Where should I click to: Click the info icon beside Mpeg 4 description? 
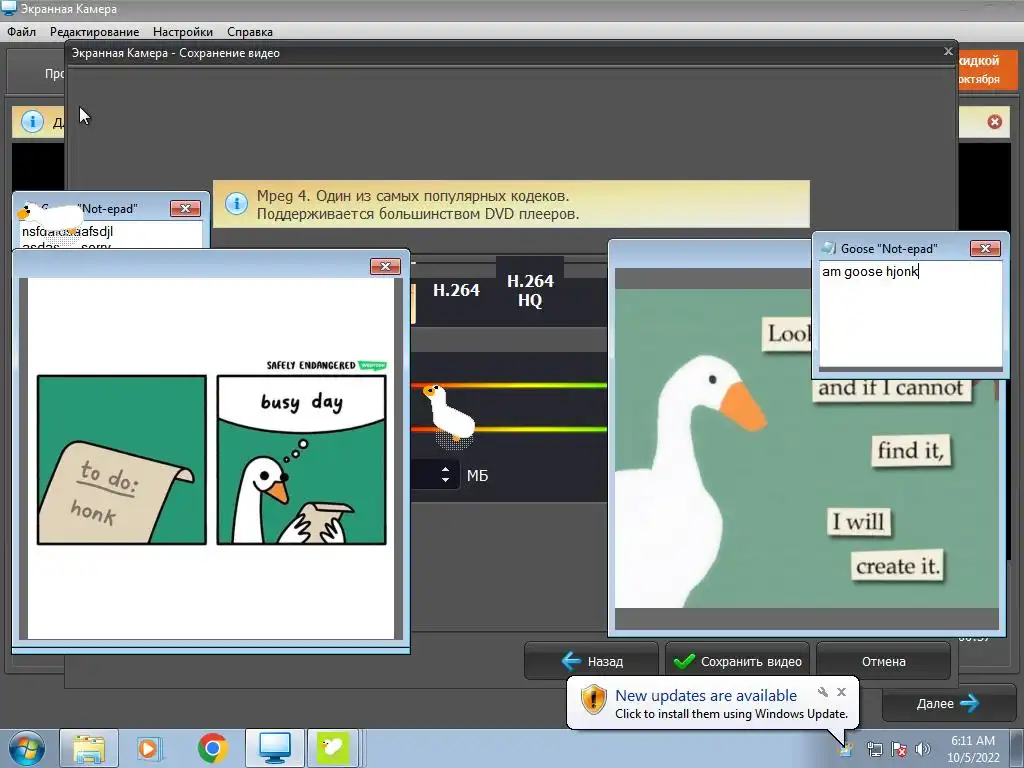point(236,204)
